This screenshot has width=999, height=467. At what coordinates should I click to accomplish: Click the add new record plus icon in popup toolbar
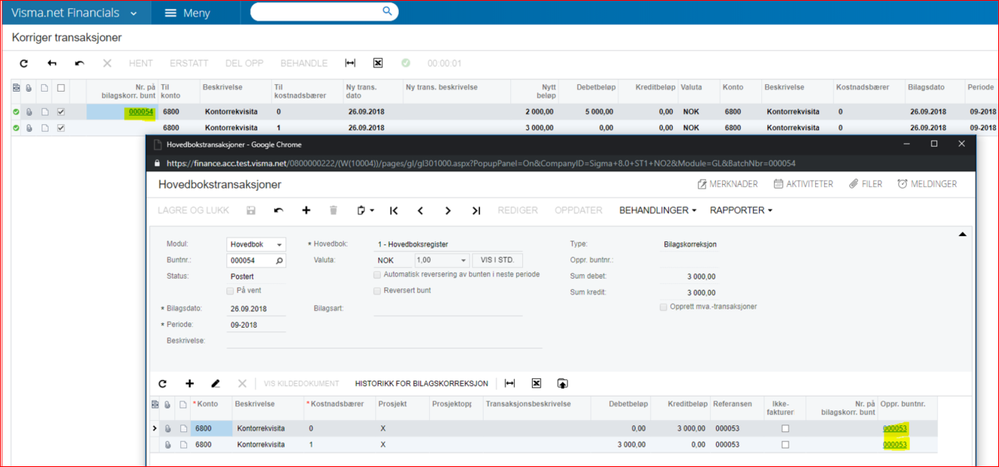point(306,210)
